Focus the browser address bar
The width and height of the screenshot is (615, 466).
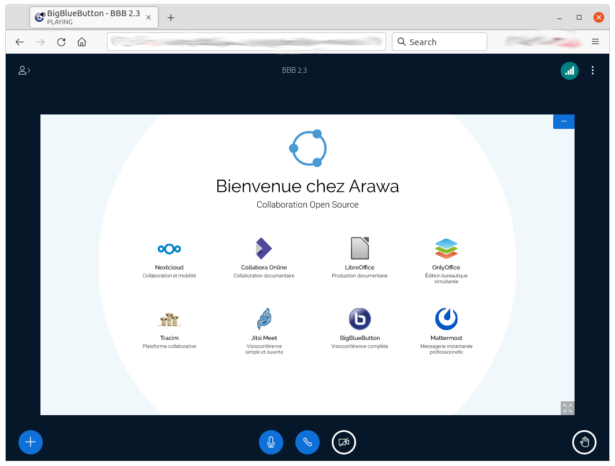point(246,42)
